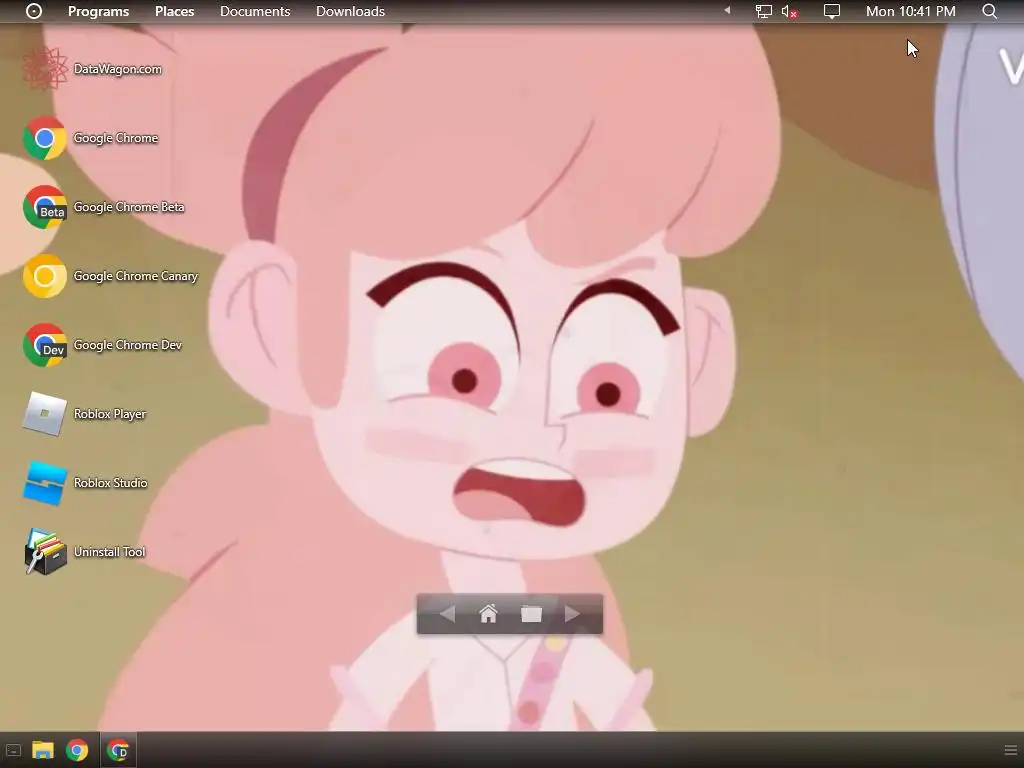This screenshot has height=768, width=1024.
Task: Click the circular system logo in top bar
Action: point(34,11)
